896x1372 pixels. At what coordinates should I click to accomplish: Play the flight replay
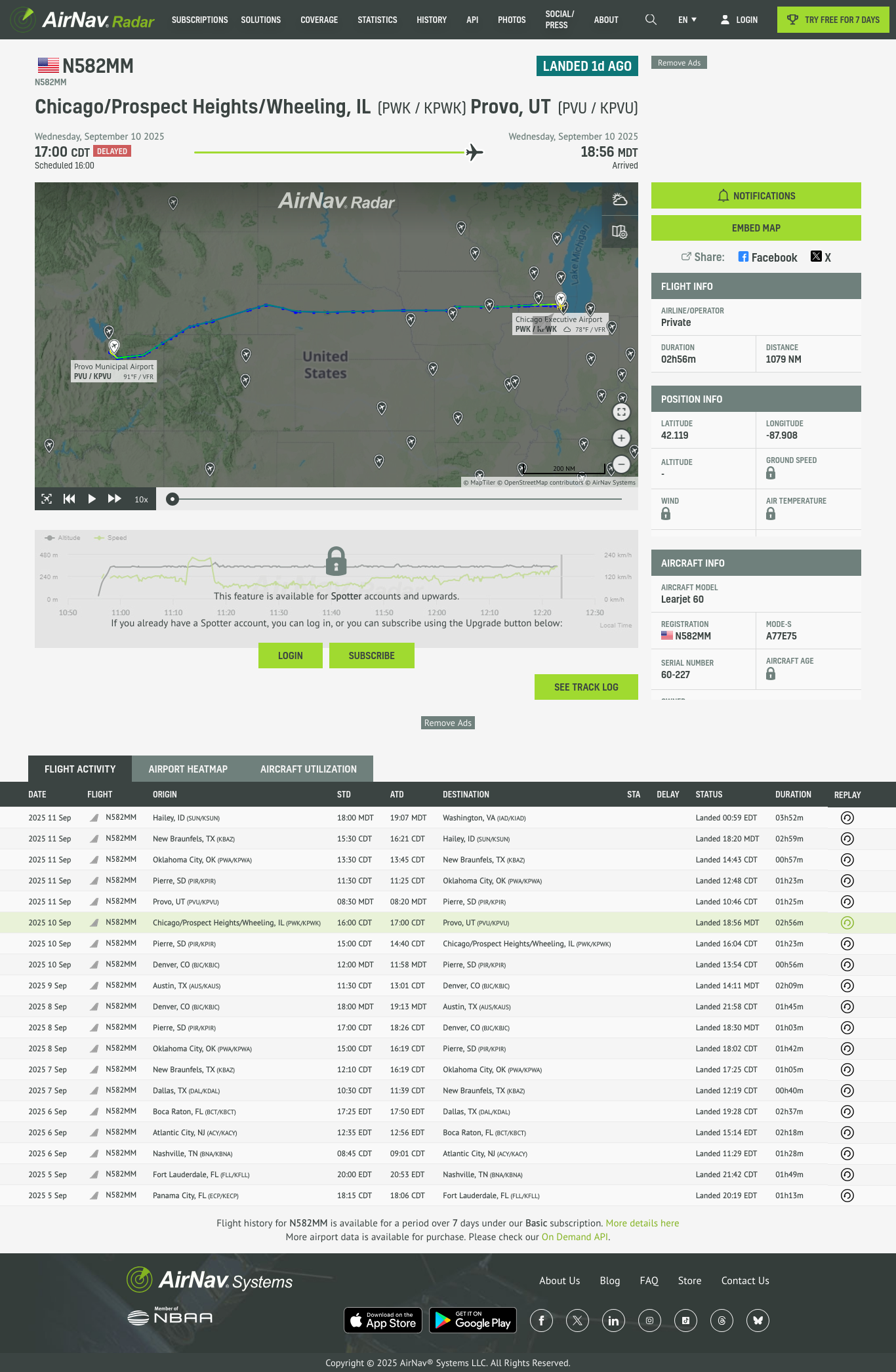pos(92,499)
